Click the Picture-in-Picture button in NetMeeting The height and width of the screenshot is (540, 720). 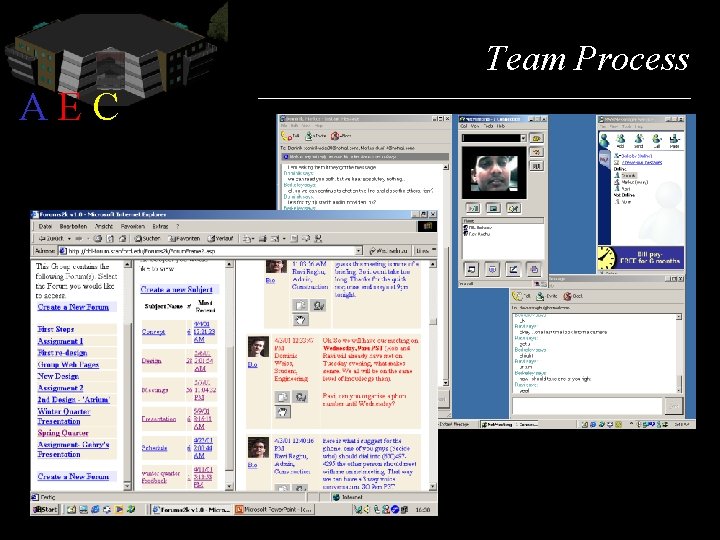click(x=493, y=208)
